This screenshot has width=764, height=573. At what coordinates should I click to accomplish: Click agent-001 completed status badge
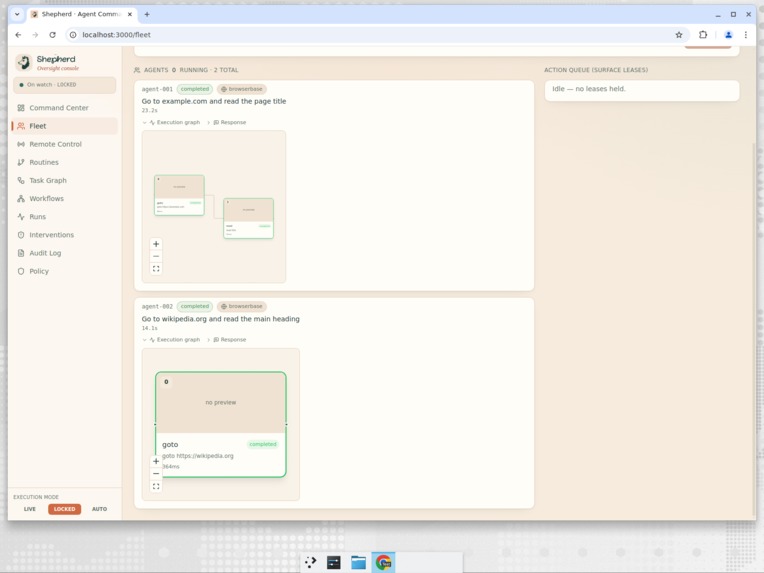[194, 89]
